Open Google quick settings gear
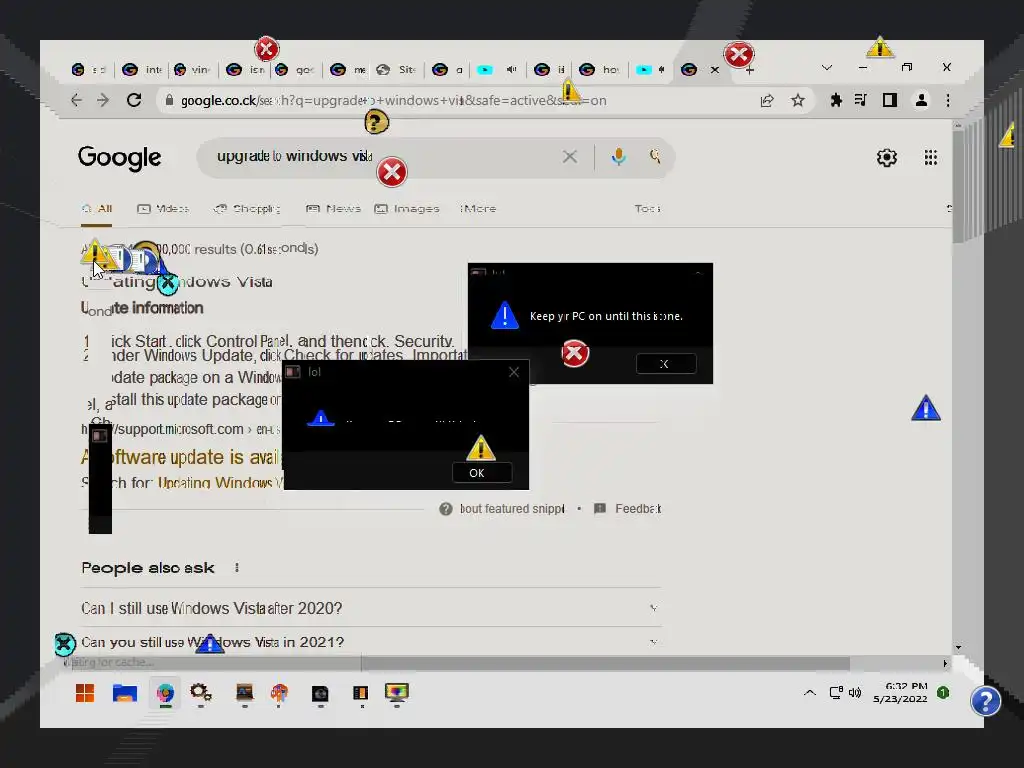The image size is (1024, 768). click(886, 157)
